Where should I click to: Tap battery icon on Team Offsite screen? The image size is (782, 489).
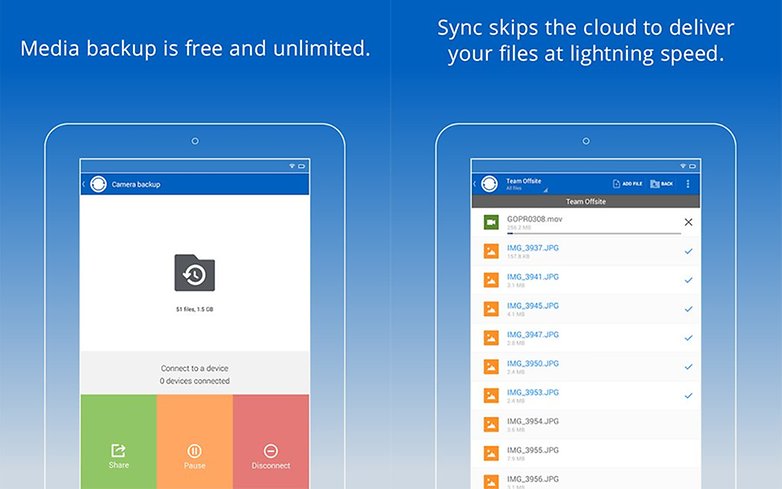[693, 166]
